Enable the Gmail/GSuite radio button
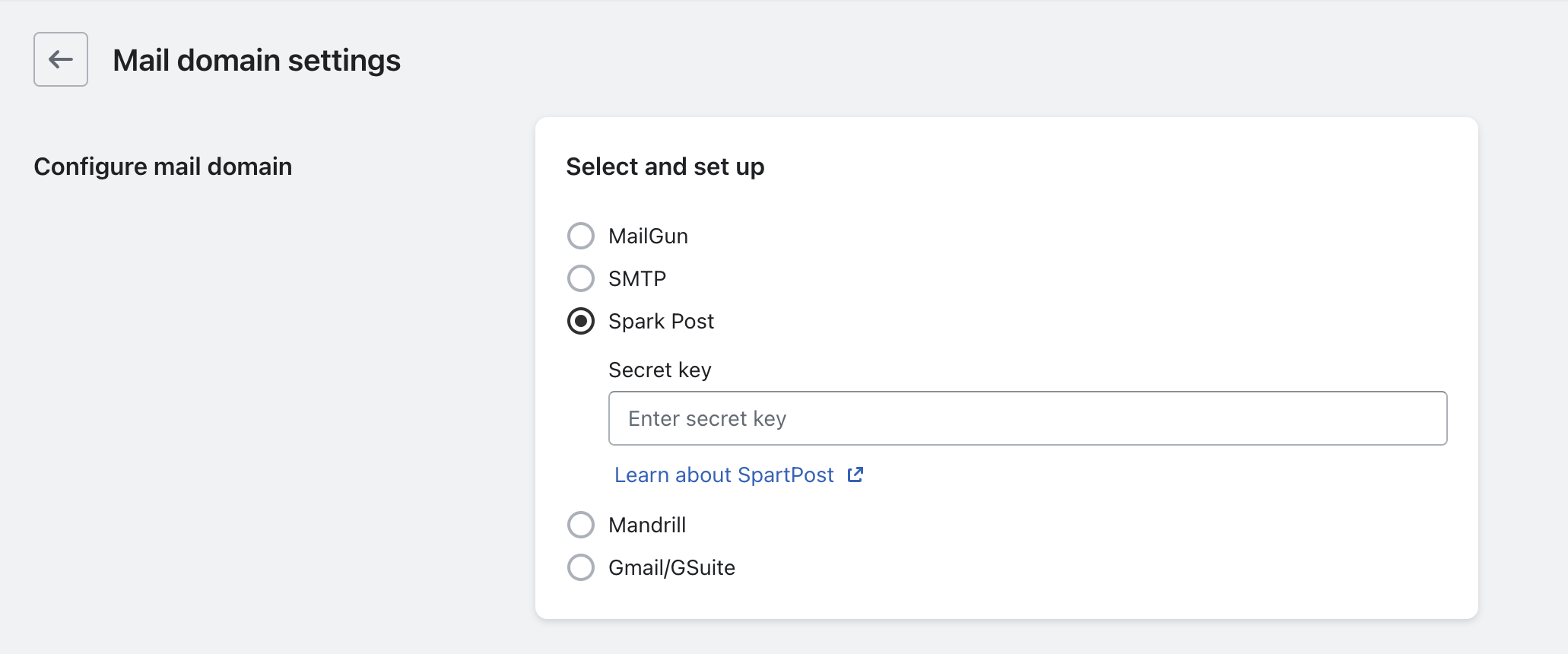Viewport: 1568px width, 654px height. click(581, 567)
